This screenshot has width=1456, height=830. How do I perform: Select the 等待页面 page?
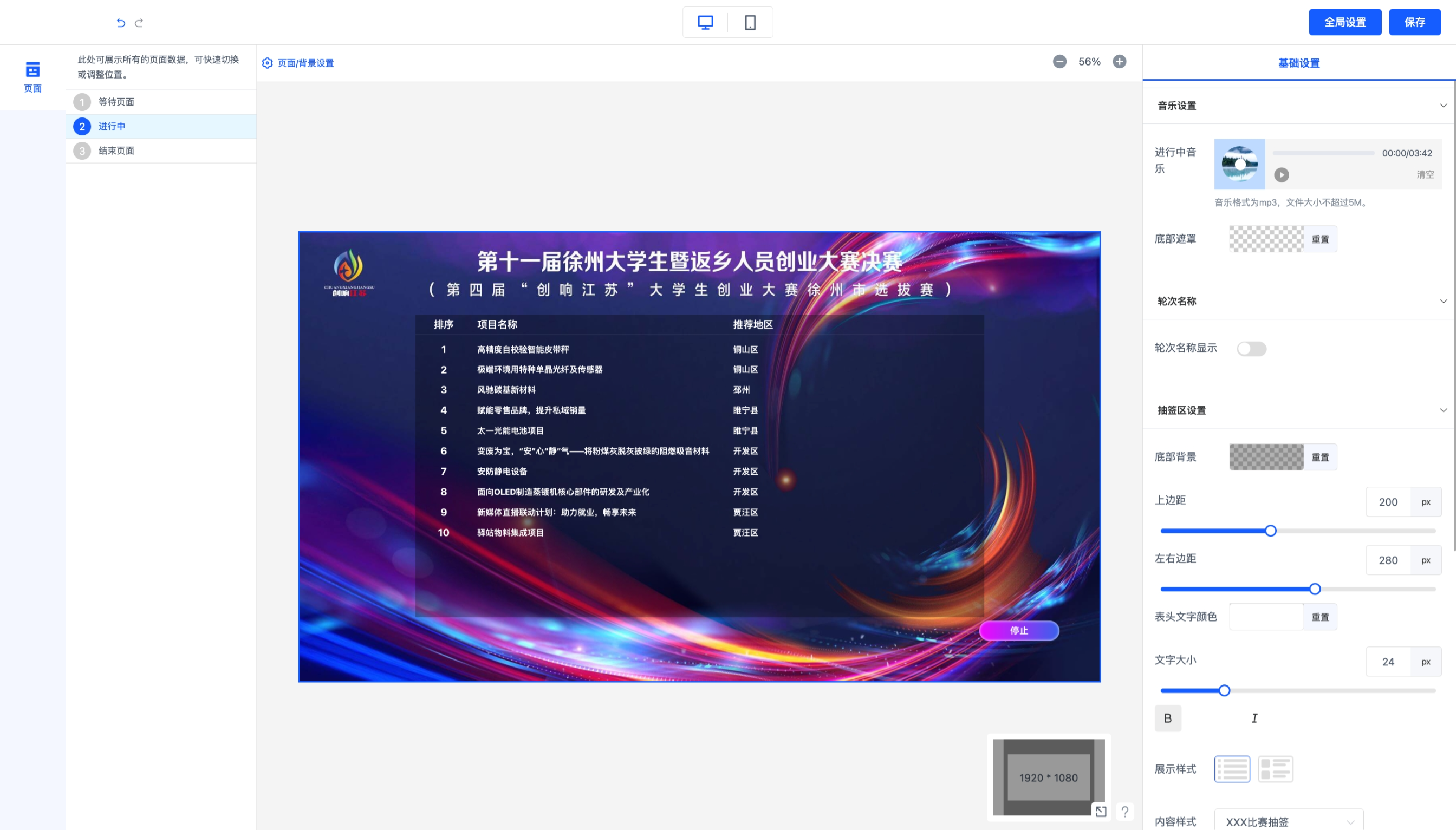coord(161,102)
